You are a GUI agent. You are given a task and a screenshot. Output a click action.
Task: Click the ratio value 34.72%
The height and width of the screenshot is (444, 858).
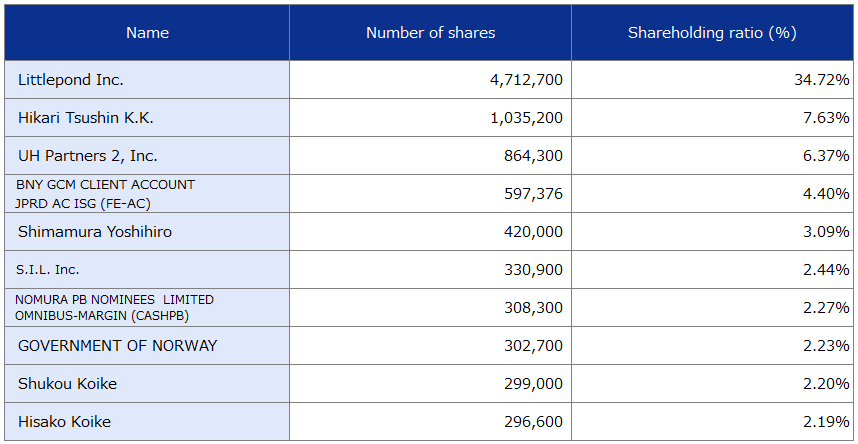(822, 80)
